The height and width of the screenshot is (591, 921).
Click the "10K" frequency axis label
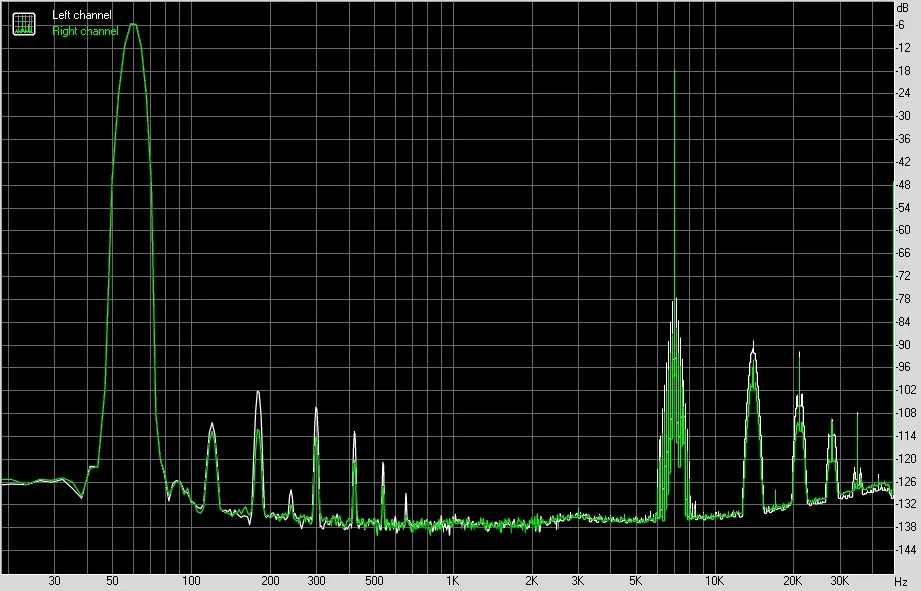[x=714, y=581]
